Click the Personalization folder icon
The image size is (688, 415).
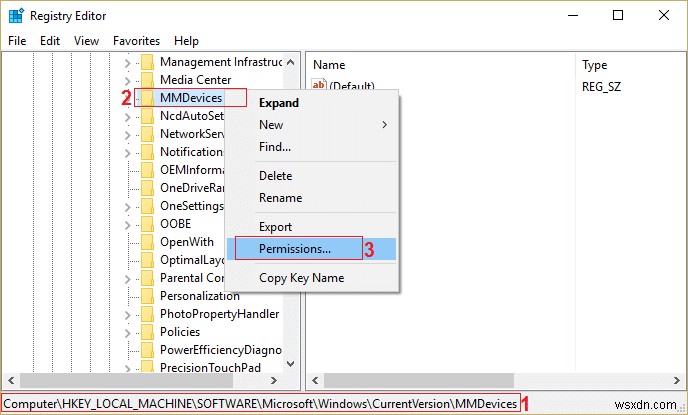(147, 296)
